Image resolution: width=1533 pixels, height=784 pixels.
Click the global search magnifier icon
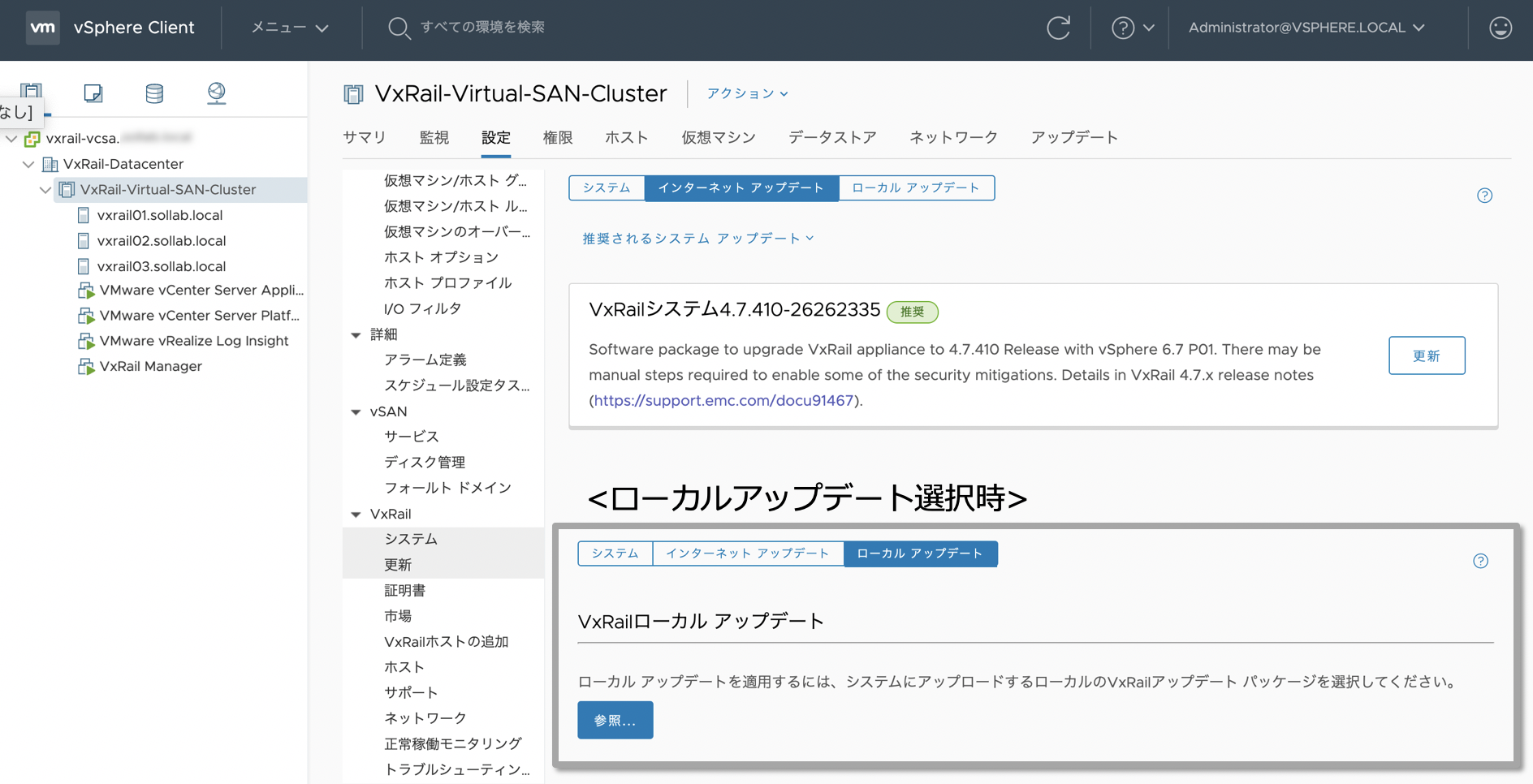tap(398, 28)
